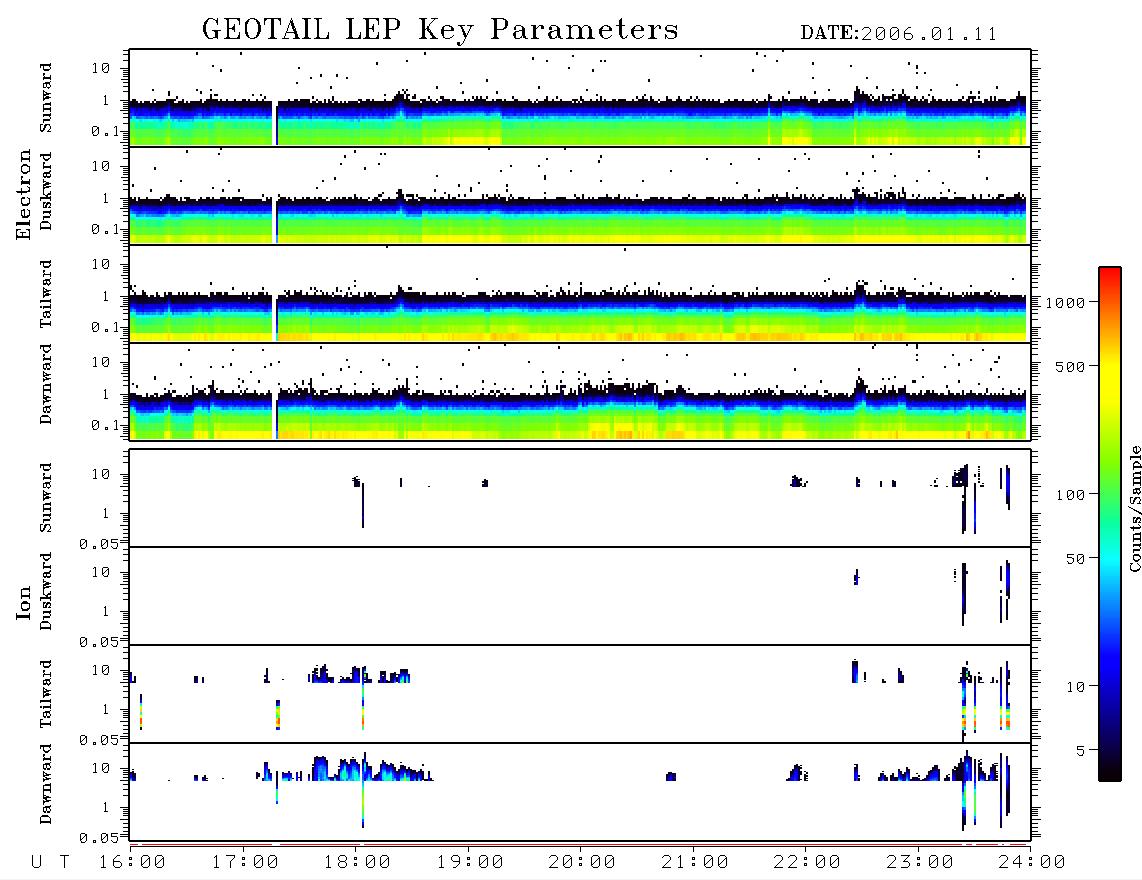Select the Electron Dawnward axis label

pyautogui.click(x=46, y=385)
